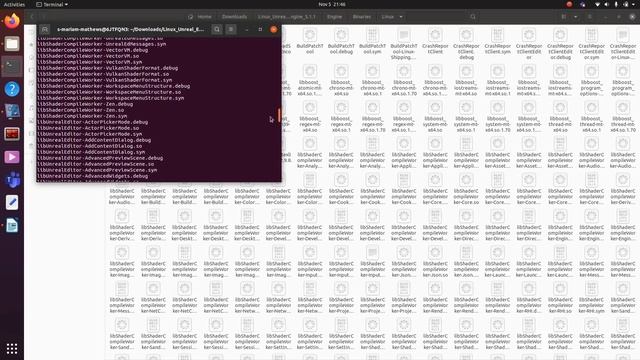This screenshot has height=360, width=640.
Task: Go to Downloads in the Files path bar
Action: click(234, 17)
